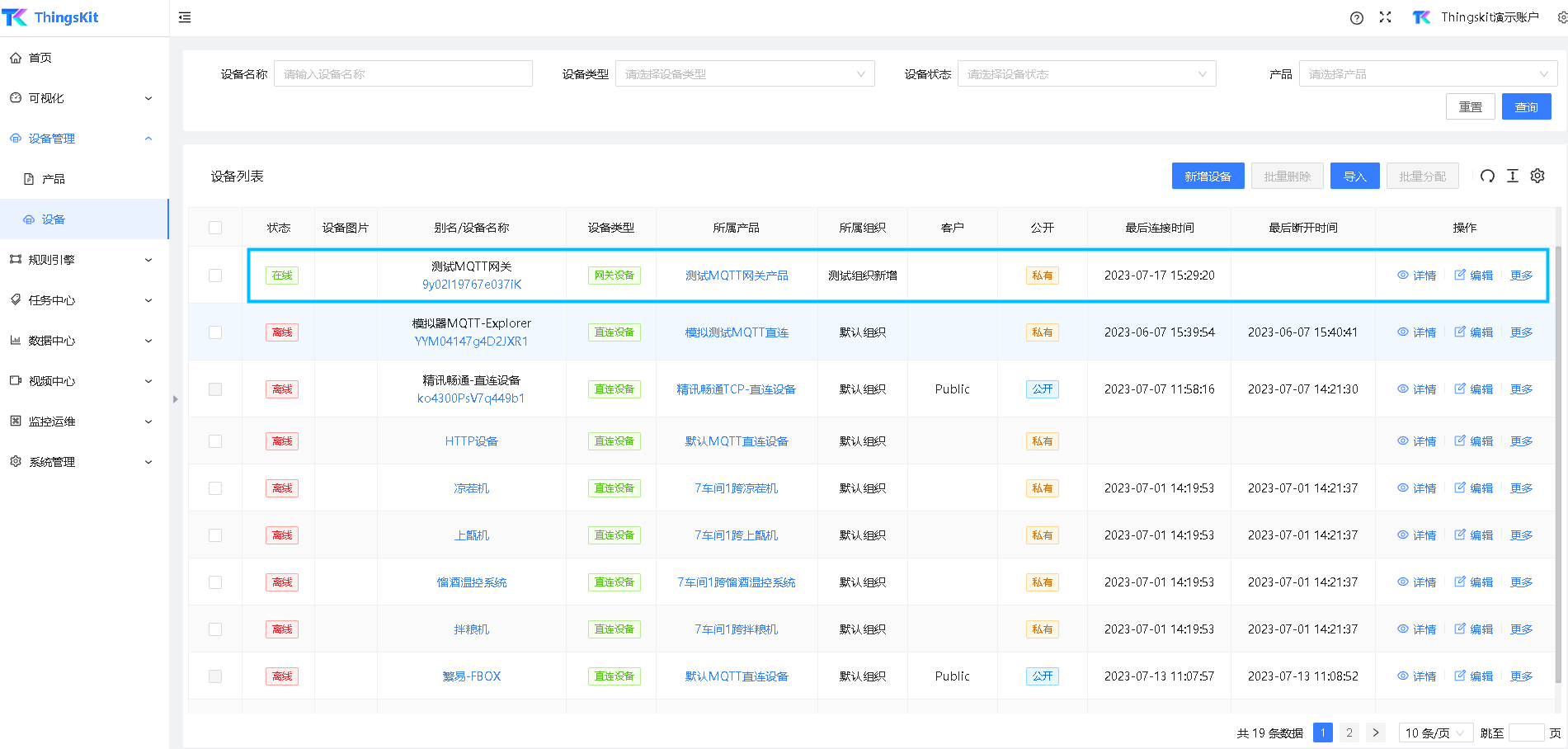Open the help question mark icon
1568x749 pixels.
click(x=1356, y=18)
